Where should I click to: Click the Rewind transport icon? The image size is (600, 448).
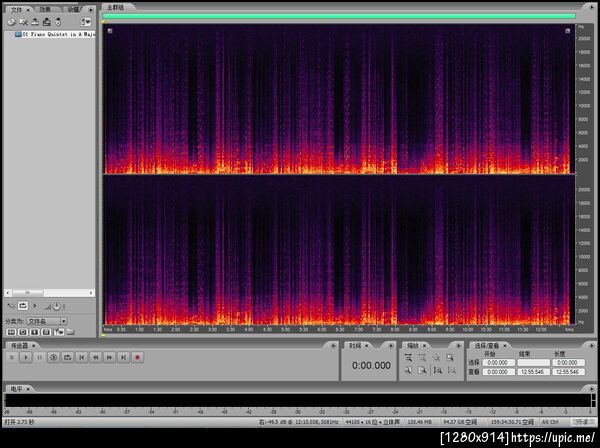click(x=95, y=357)
